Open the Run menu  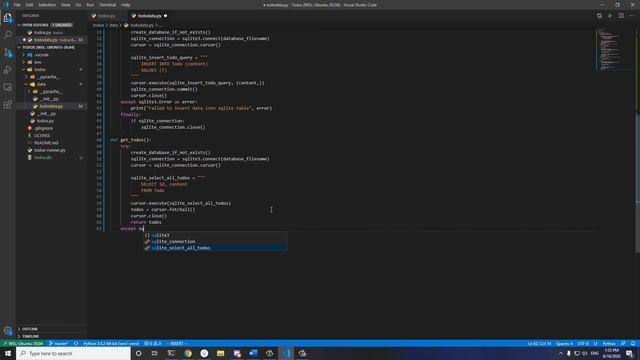[90, 5]
